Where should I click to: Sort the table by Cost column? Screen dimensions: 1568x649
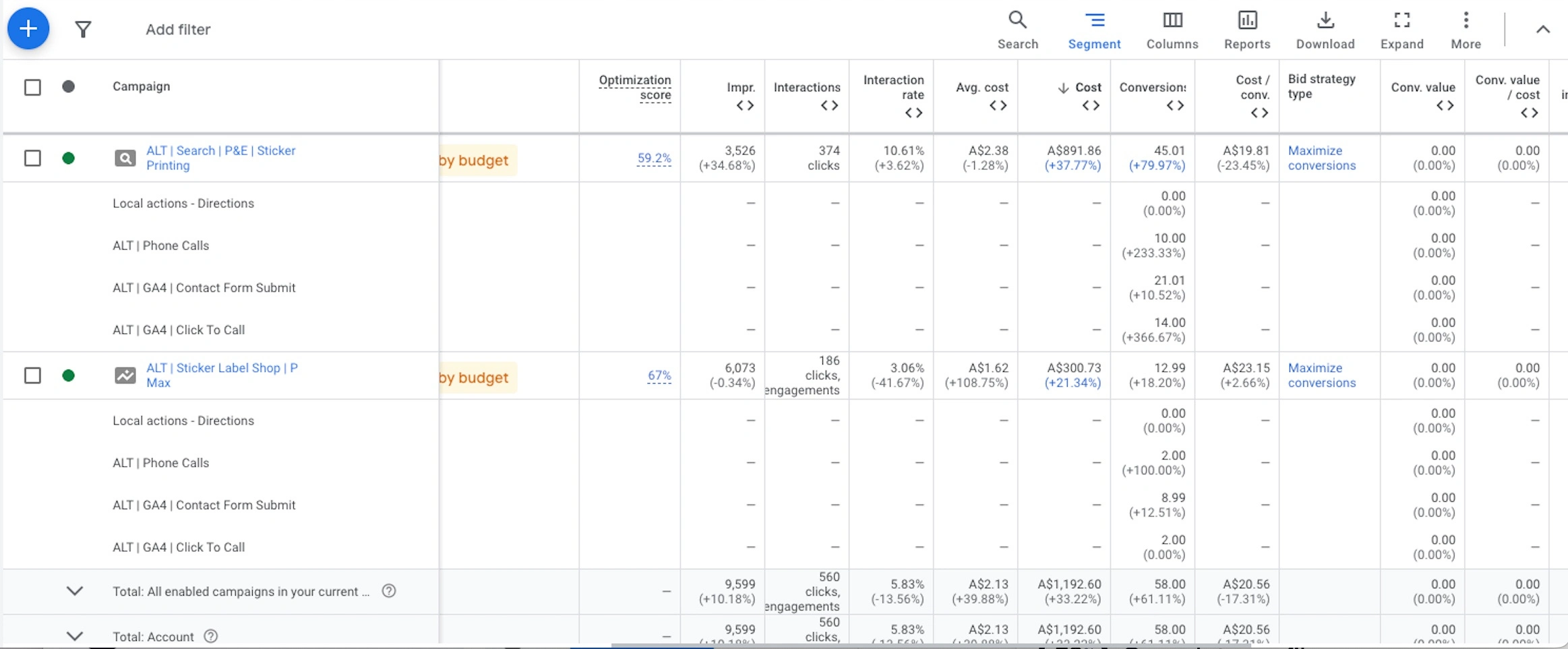pos(1087,88)
